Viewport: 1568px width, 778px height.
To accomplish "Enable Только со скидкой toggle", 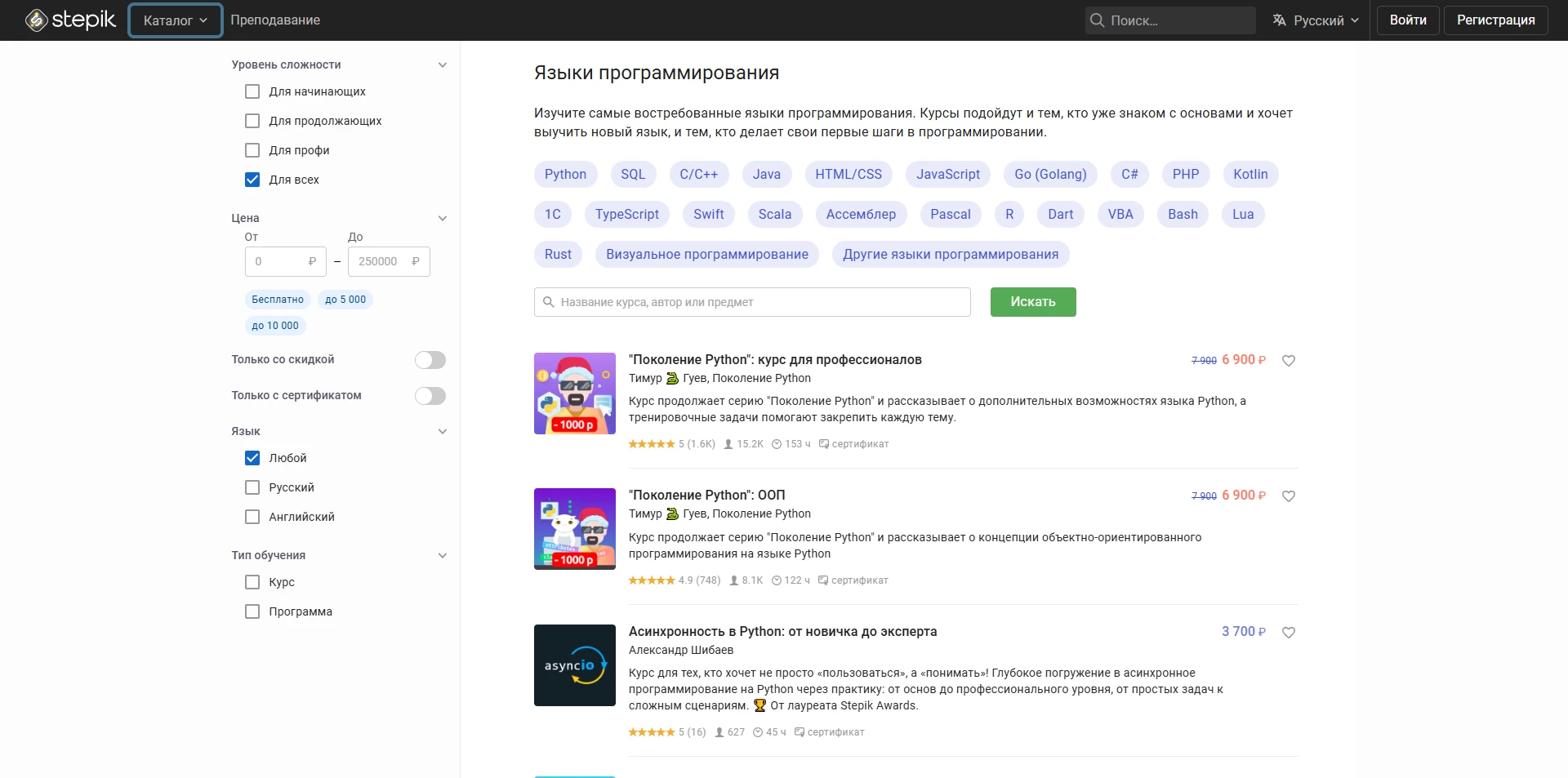I will click(x=430, y=360).
